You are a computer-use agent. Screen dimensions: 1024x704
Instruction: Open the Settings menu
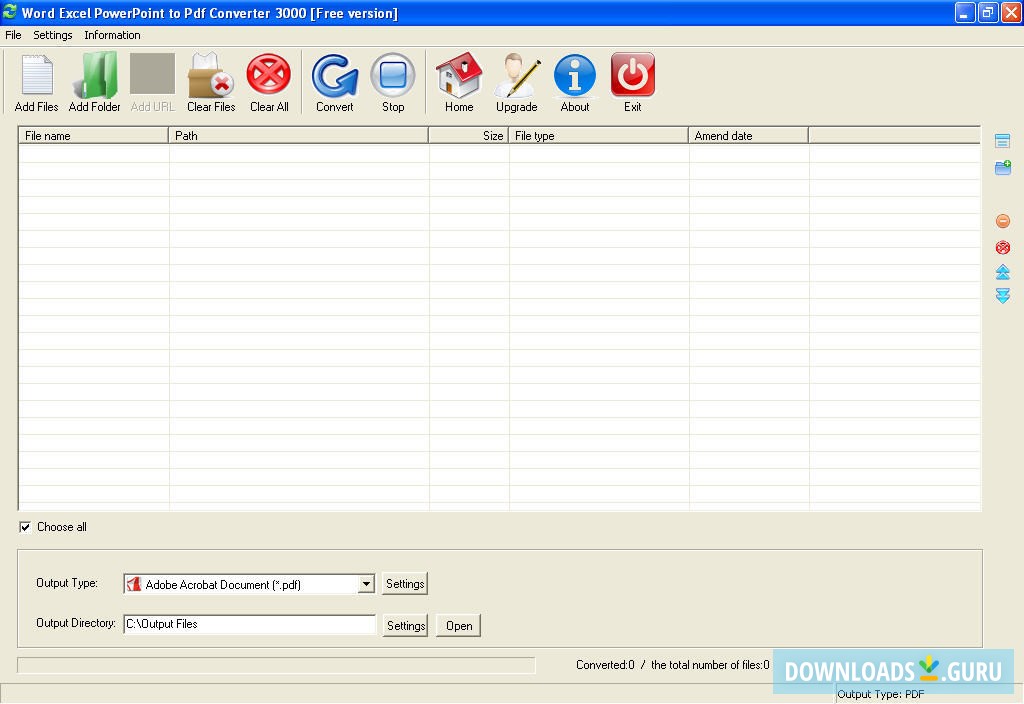pyautogui.click(x=53, y=35)
